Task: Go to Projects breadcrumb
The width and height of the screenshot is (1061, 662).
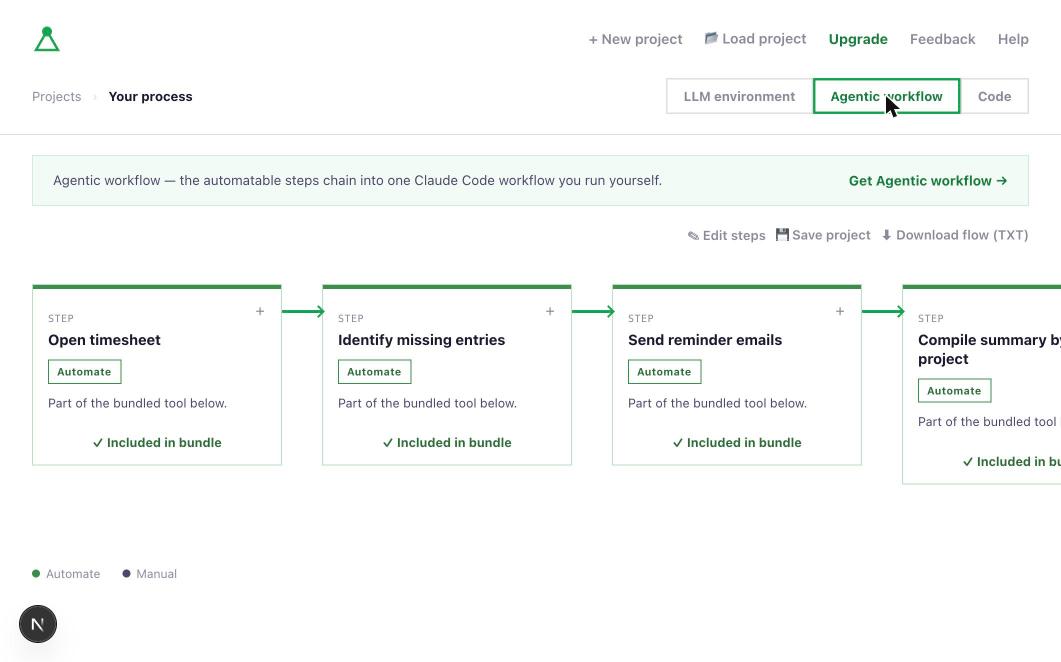Action: [57, 97]
